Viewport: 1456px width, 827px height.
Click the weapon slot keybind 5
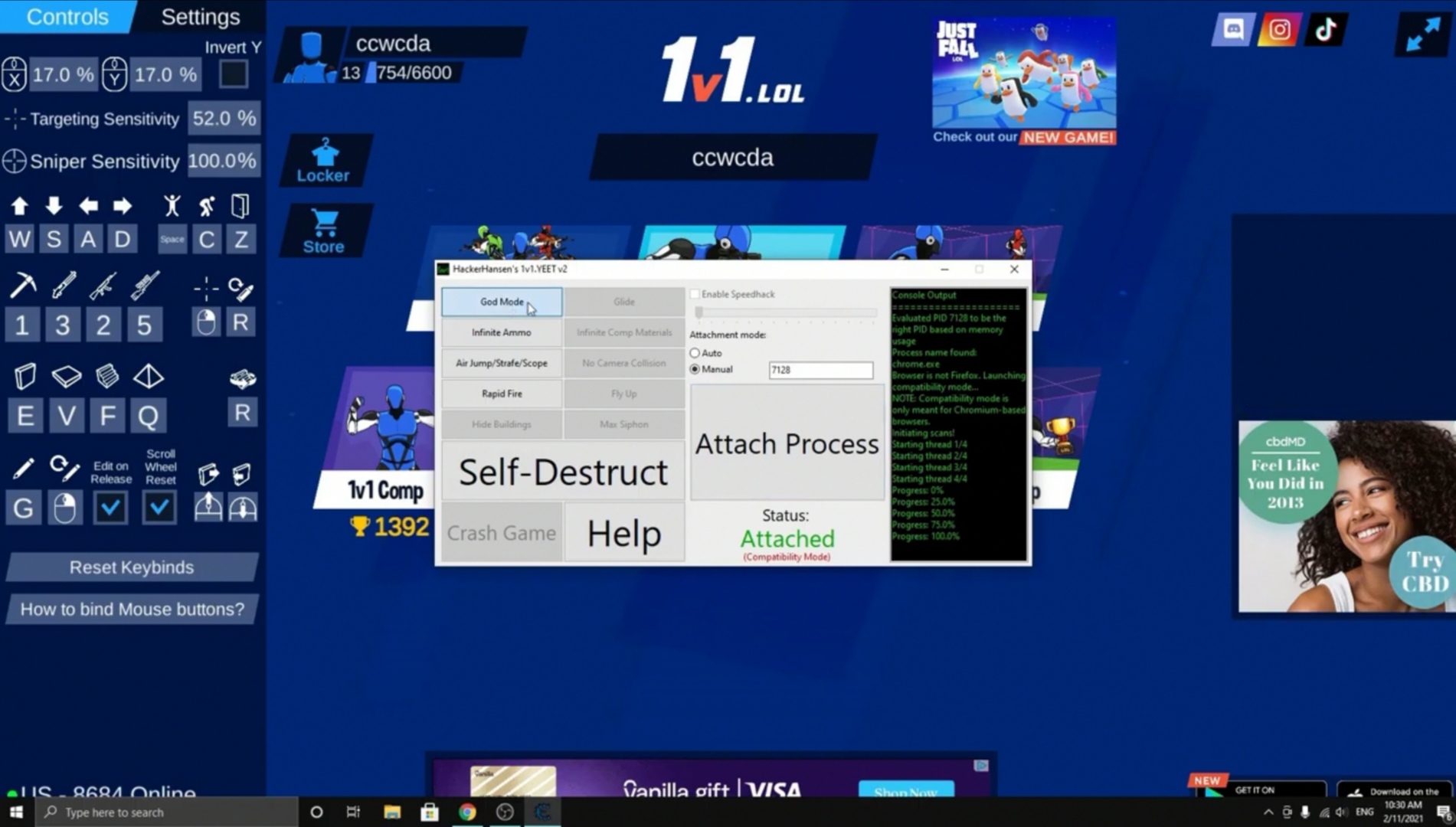click(x=144, y=325)
